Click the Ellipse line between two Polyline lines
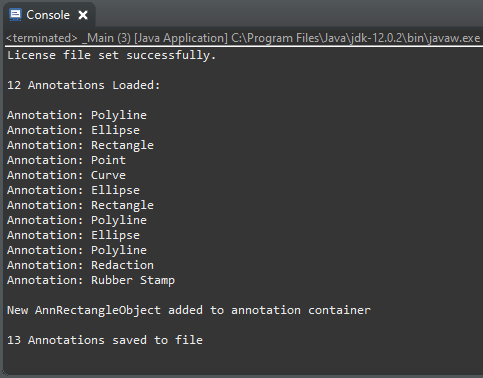Screen dimensions: 483x378 (x=73, y=235)
